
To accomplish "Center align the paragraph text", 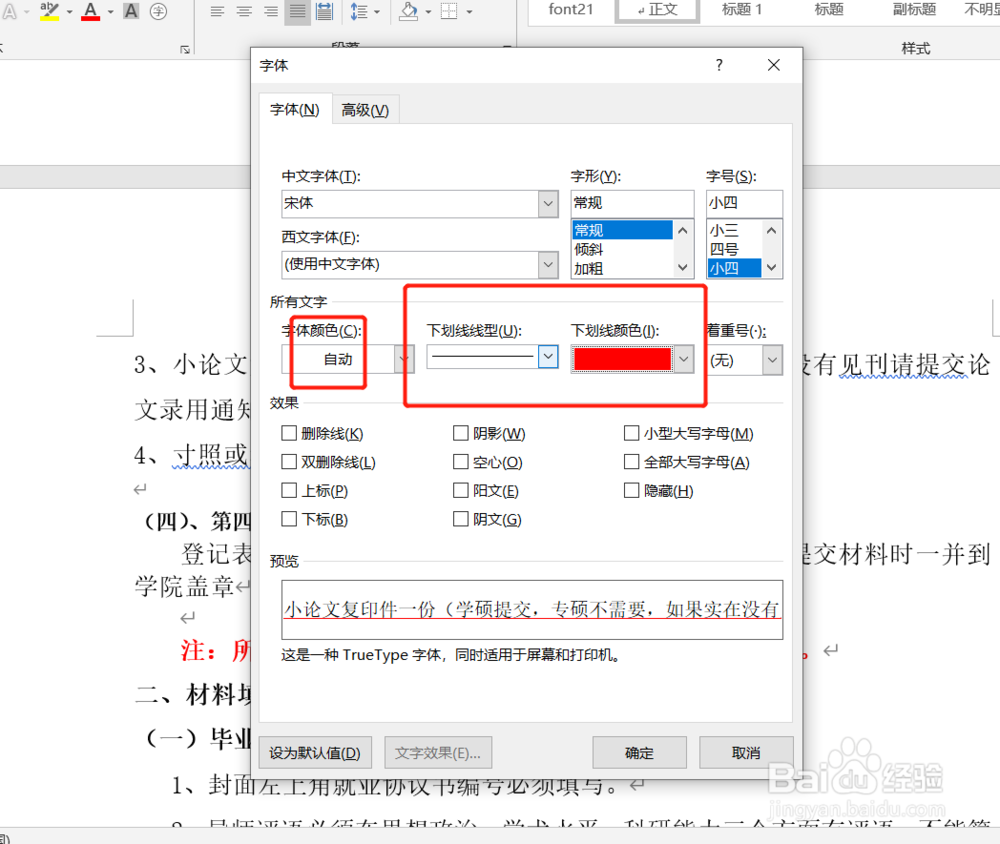I will 243,11.
